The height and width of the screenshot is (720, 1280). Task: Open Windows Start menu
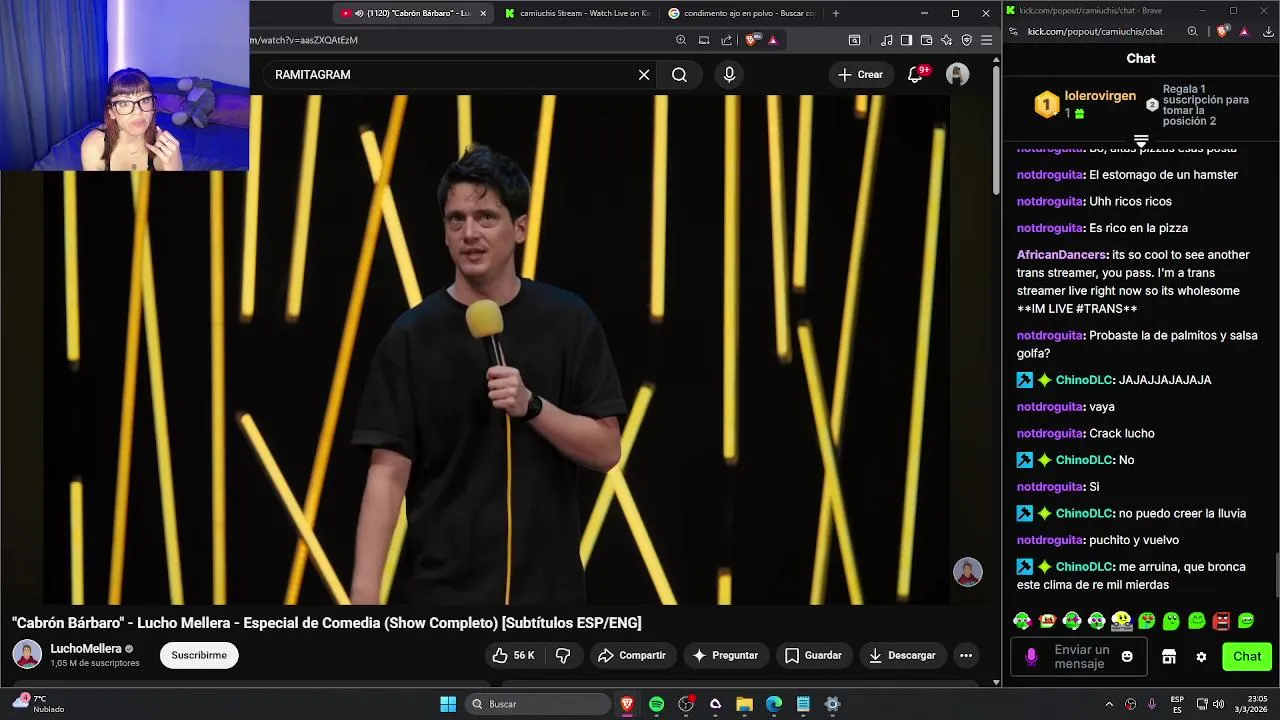click(x=448, y=704)
